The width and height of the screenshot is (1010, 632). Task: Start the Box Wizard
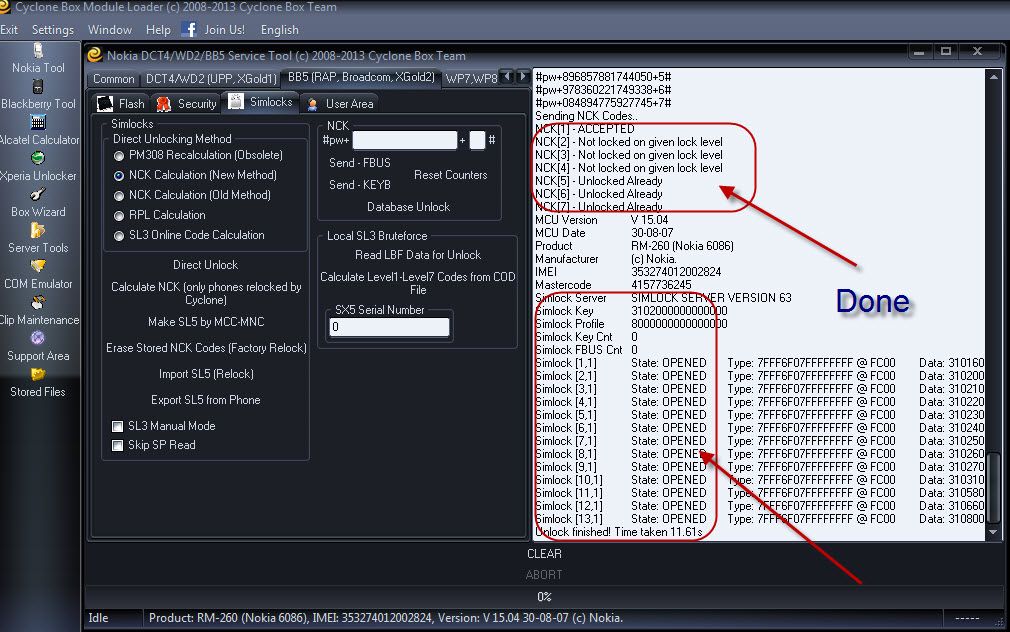pos(38,195)
